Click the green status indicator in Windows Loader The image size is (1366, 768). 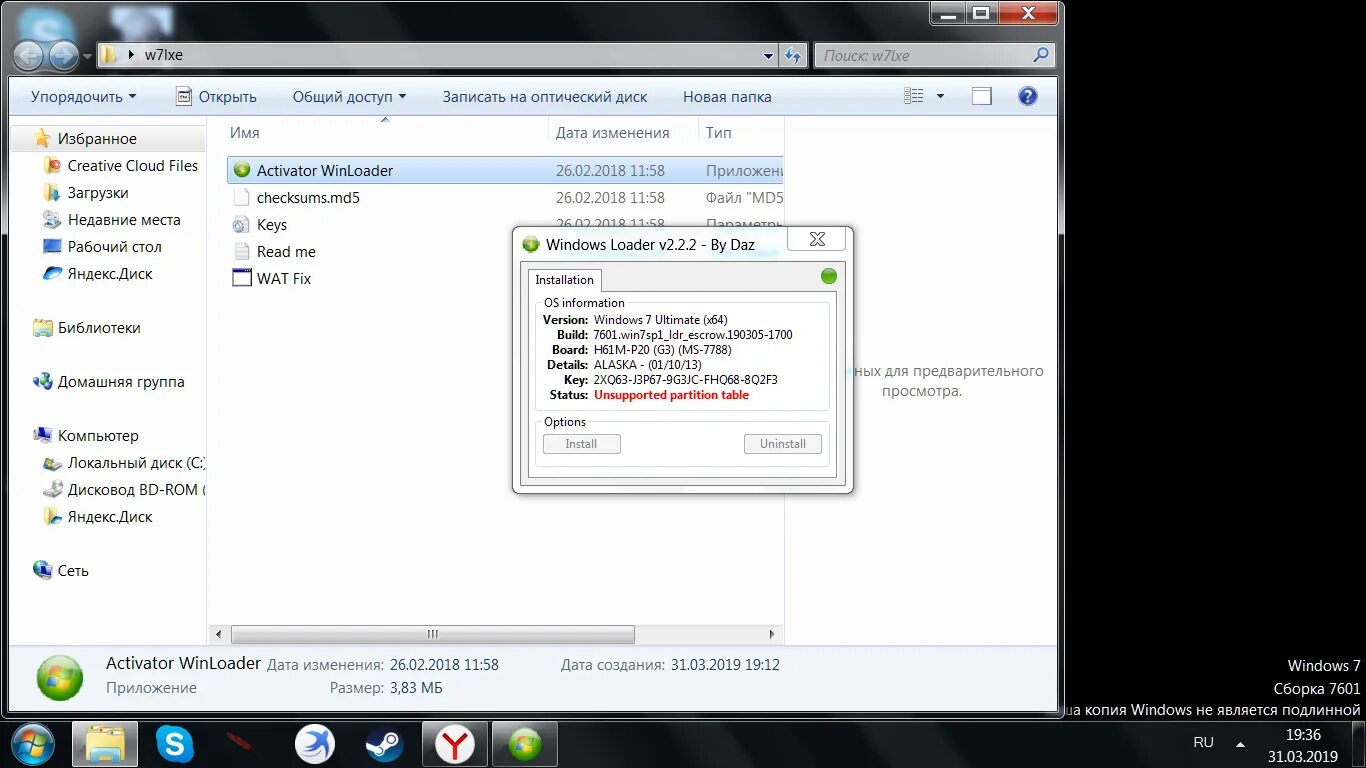828,276
